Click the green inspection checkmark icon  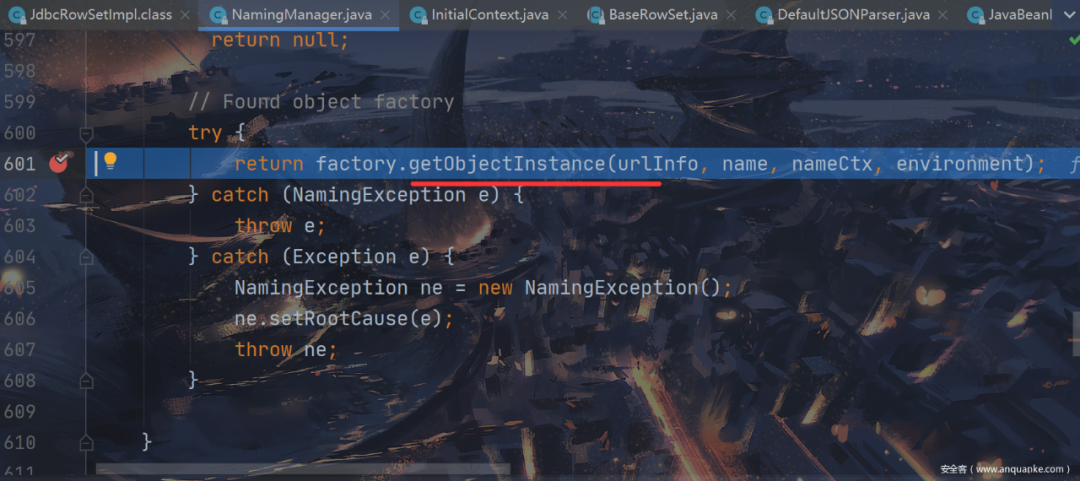1074,40
